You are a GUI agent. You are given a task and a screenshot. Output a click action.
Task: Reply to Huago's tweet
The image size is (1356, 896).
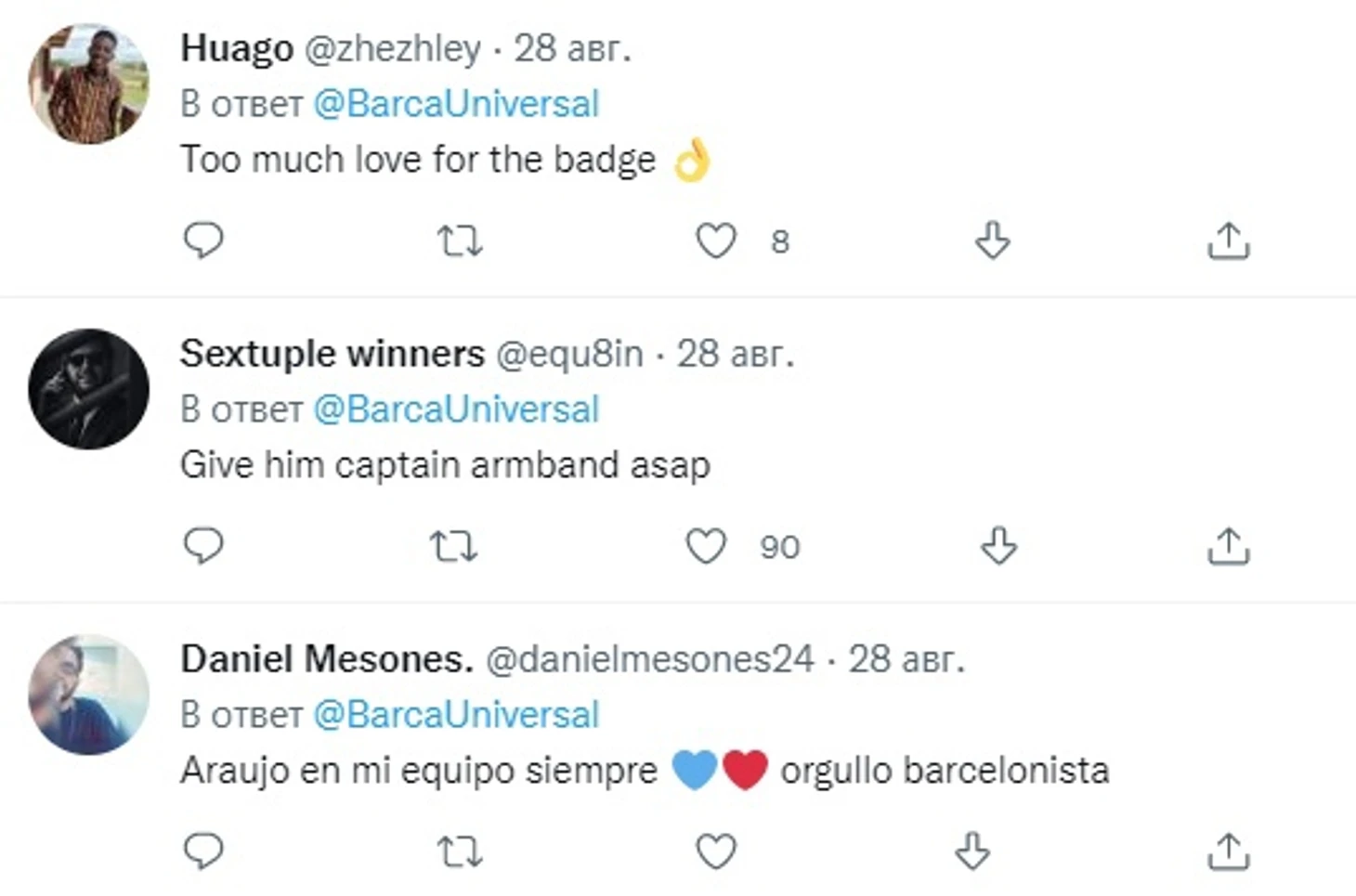(203, 240)
